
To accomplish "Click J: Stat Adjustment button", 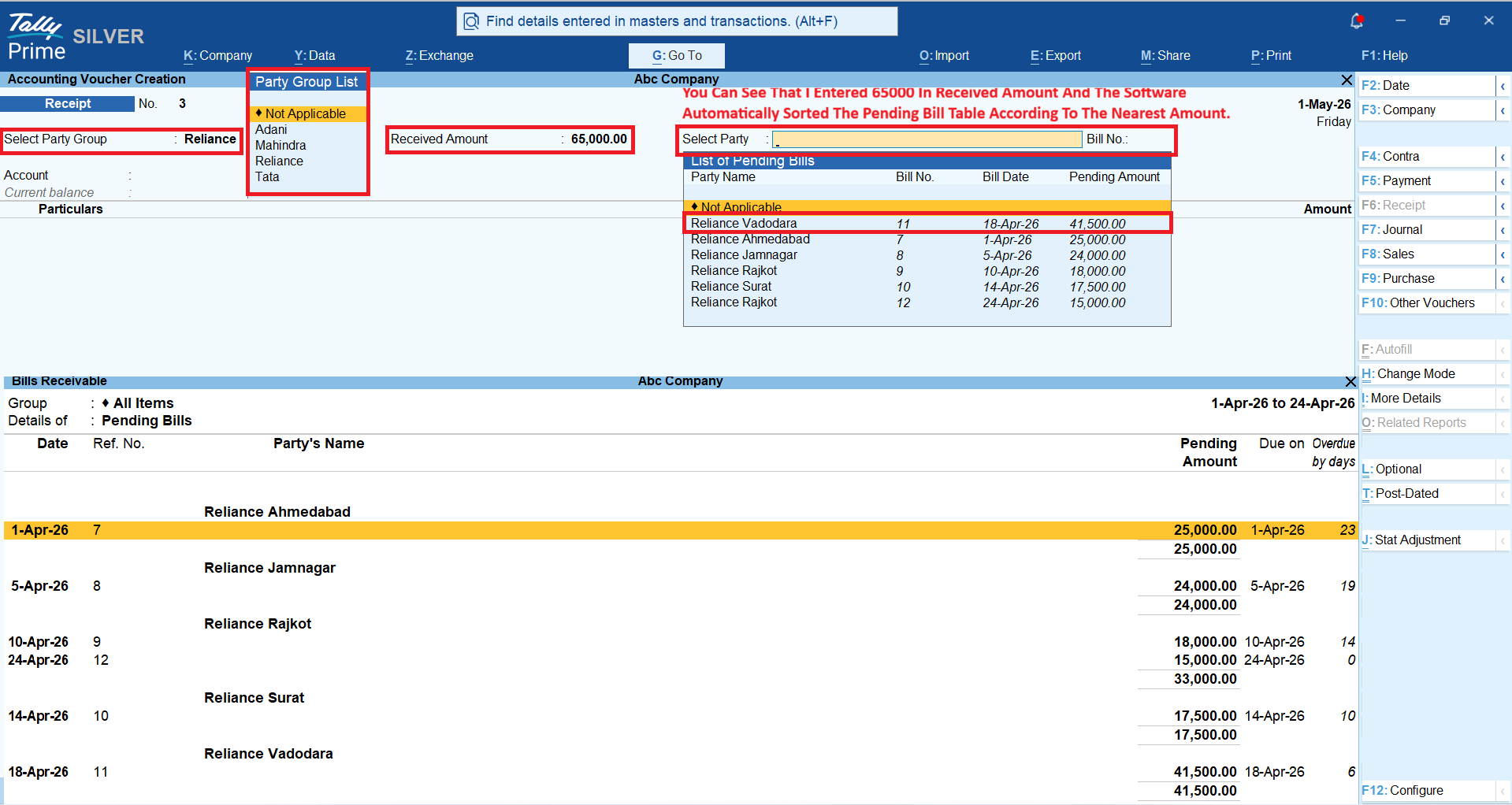I will pos(1427,540).
